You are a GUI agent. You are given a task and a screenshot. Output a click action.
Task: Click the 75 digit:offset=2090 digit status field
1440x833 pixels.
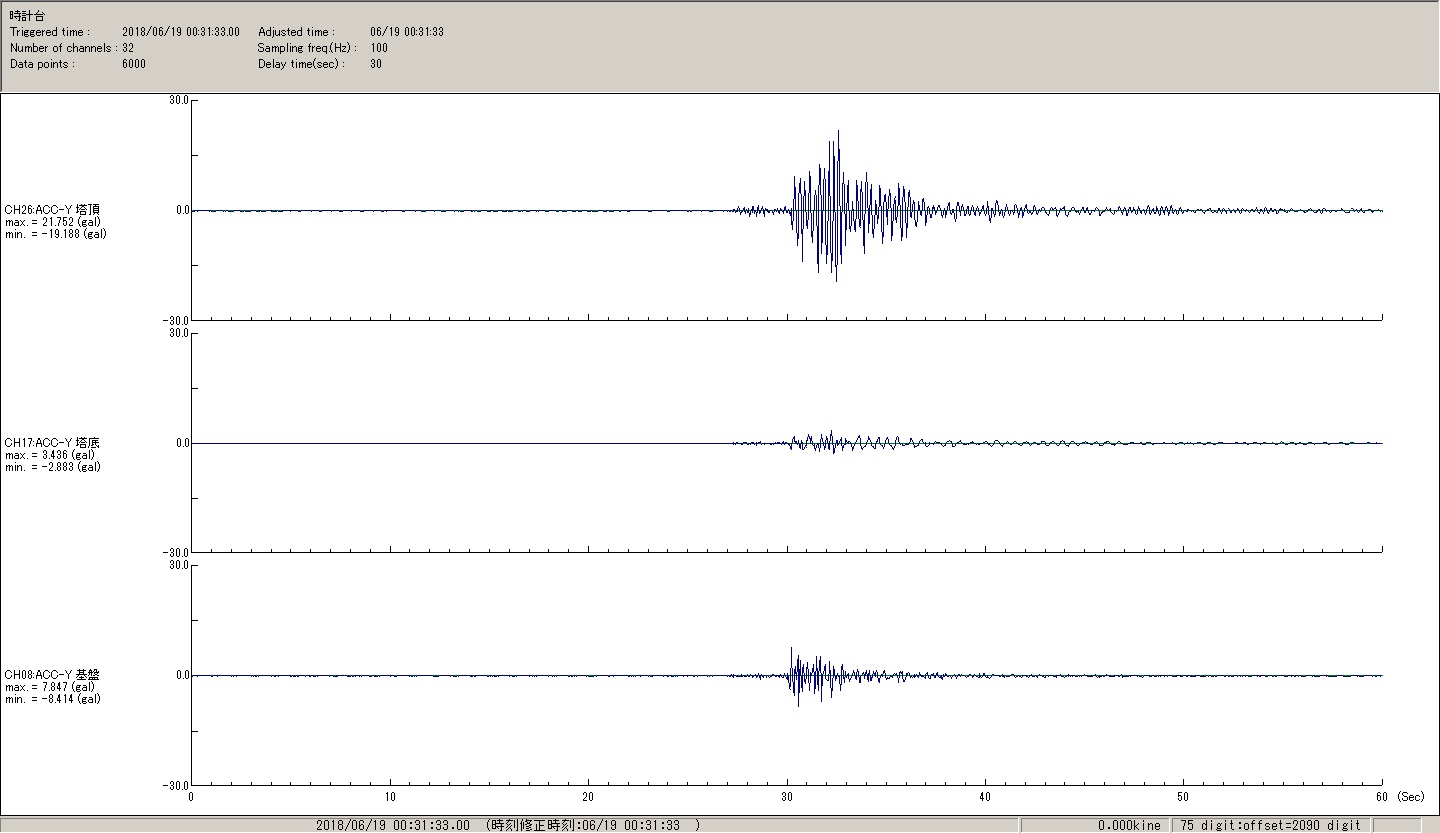pyautogui.click(x=1270, y=825)
